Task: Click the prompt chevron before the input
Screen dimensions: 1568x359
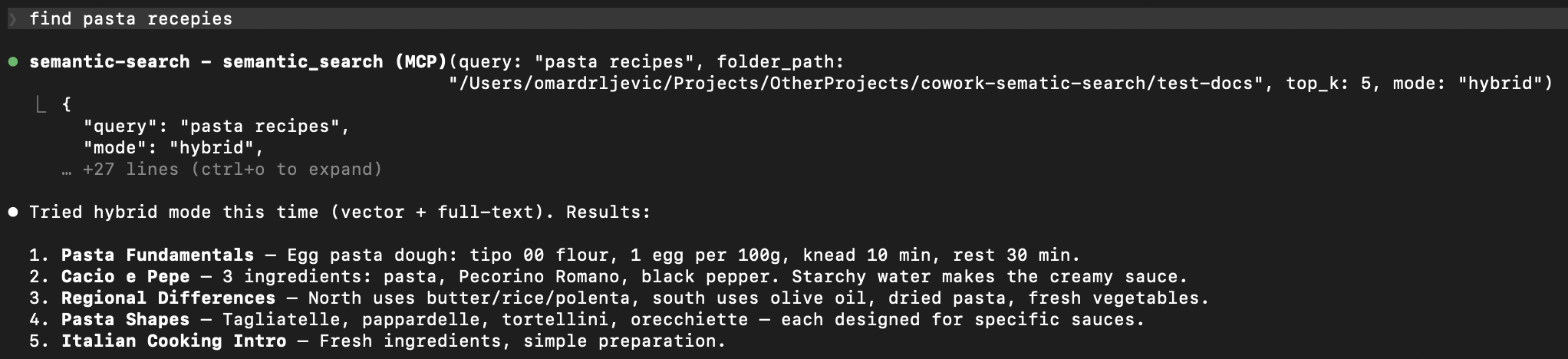Action: [13, 19]
